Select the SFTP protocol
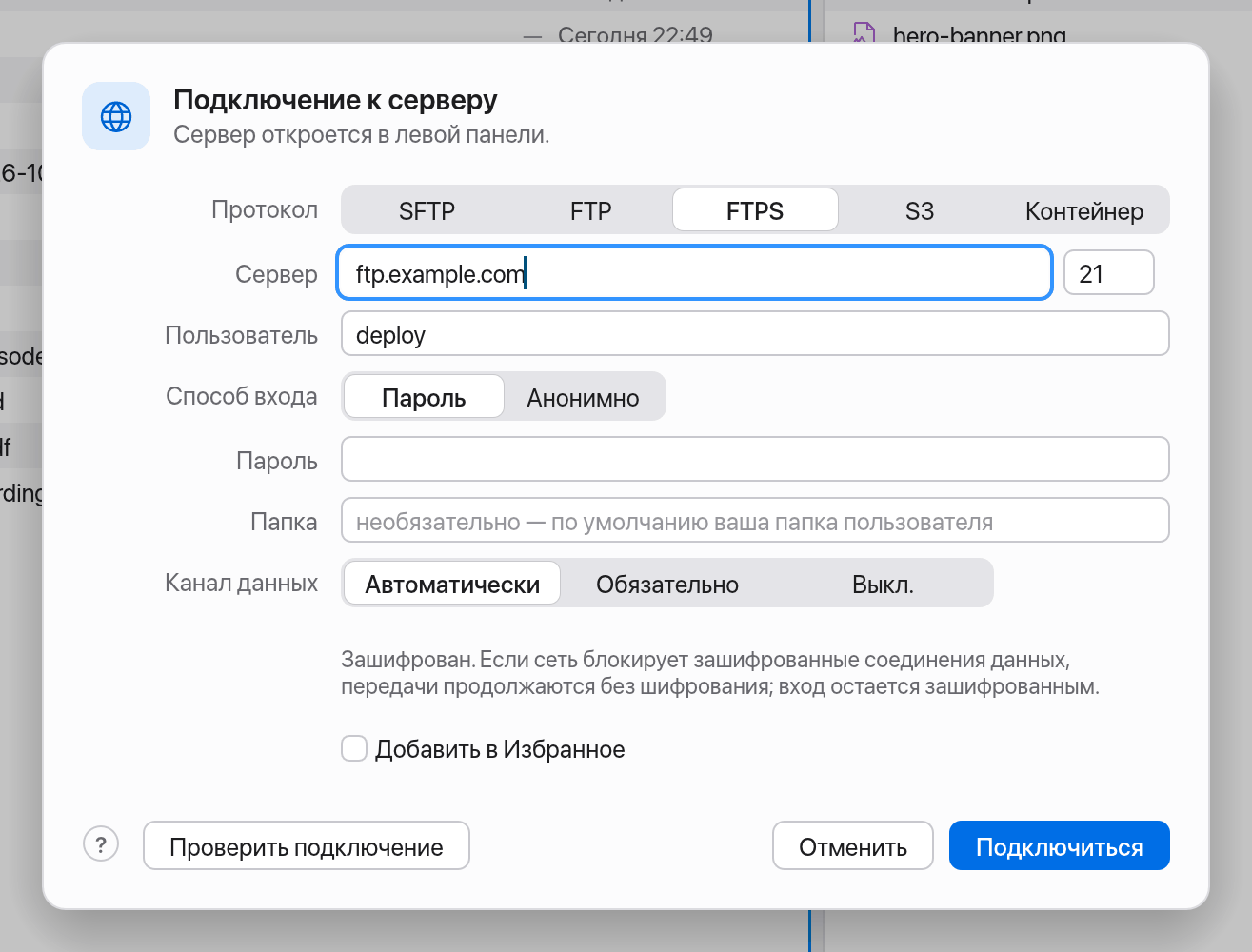The image size is (1252, 952). click(x=427, y=210)
